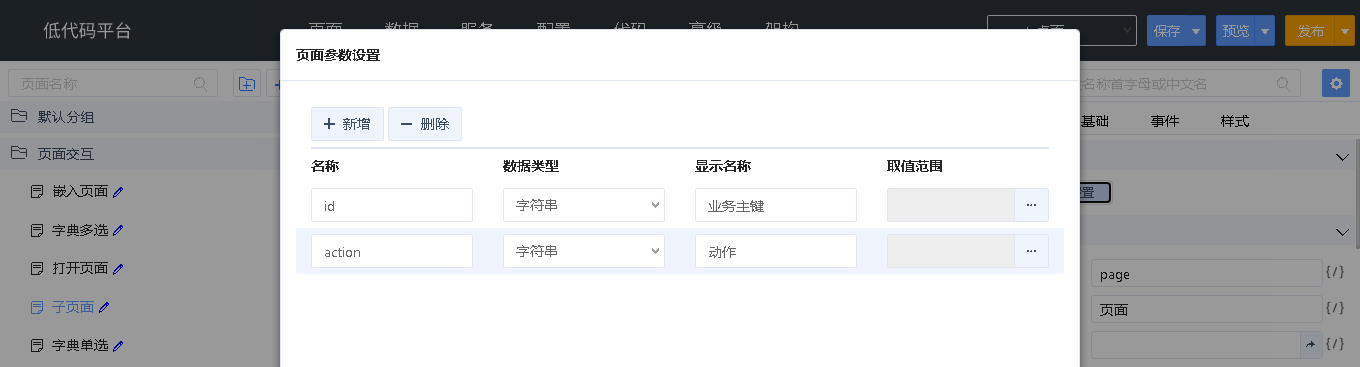Screen dimensions: 1360x367
Task: Edit display name field 动作
Action: coord(776,252)
